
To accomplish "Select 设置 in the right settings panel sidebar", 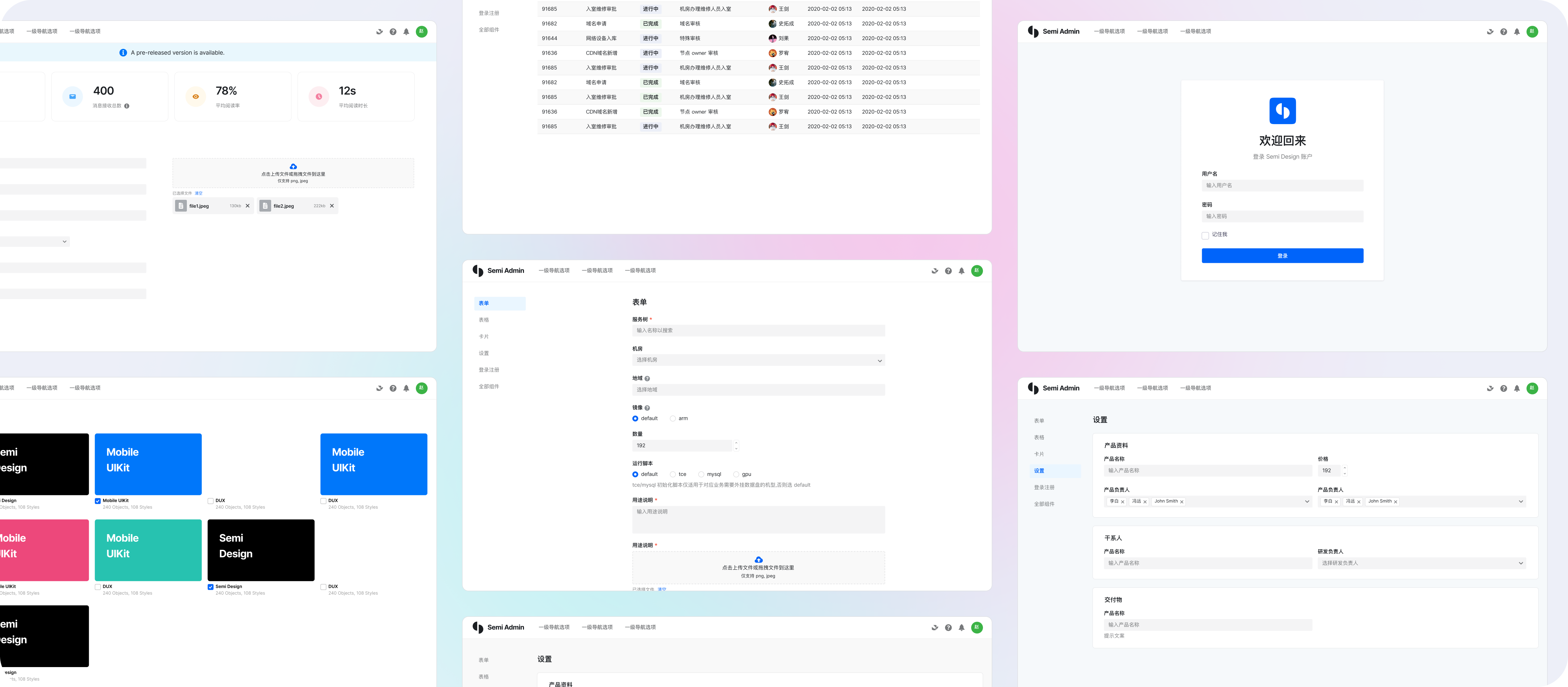I will click(1055, 471).
